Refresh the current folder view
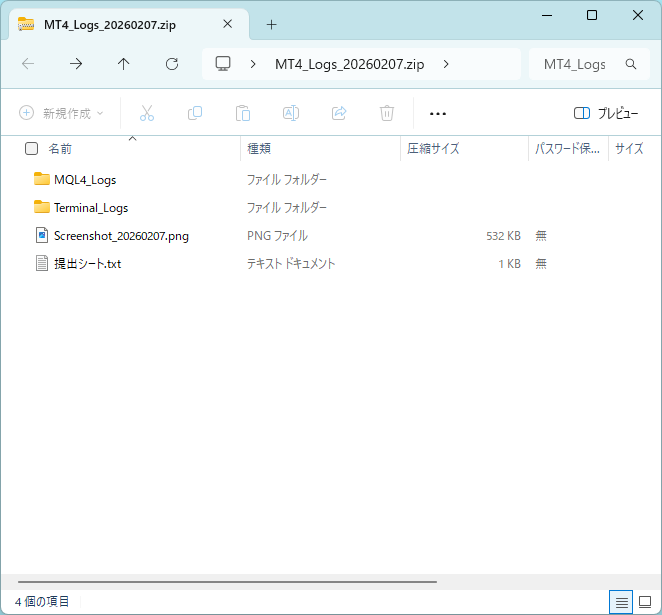The image size is (662, 615). (172, 64)
